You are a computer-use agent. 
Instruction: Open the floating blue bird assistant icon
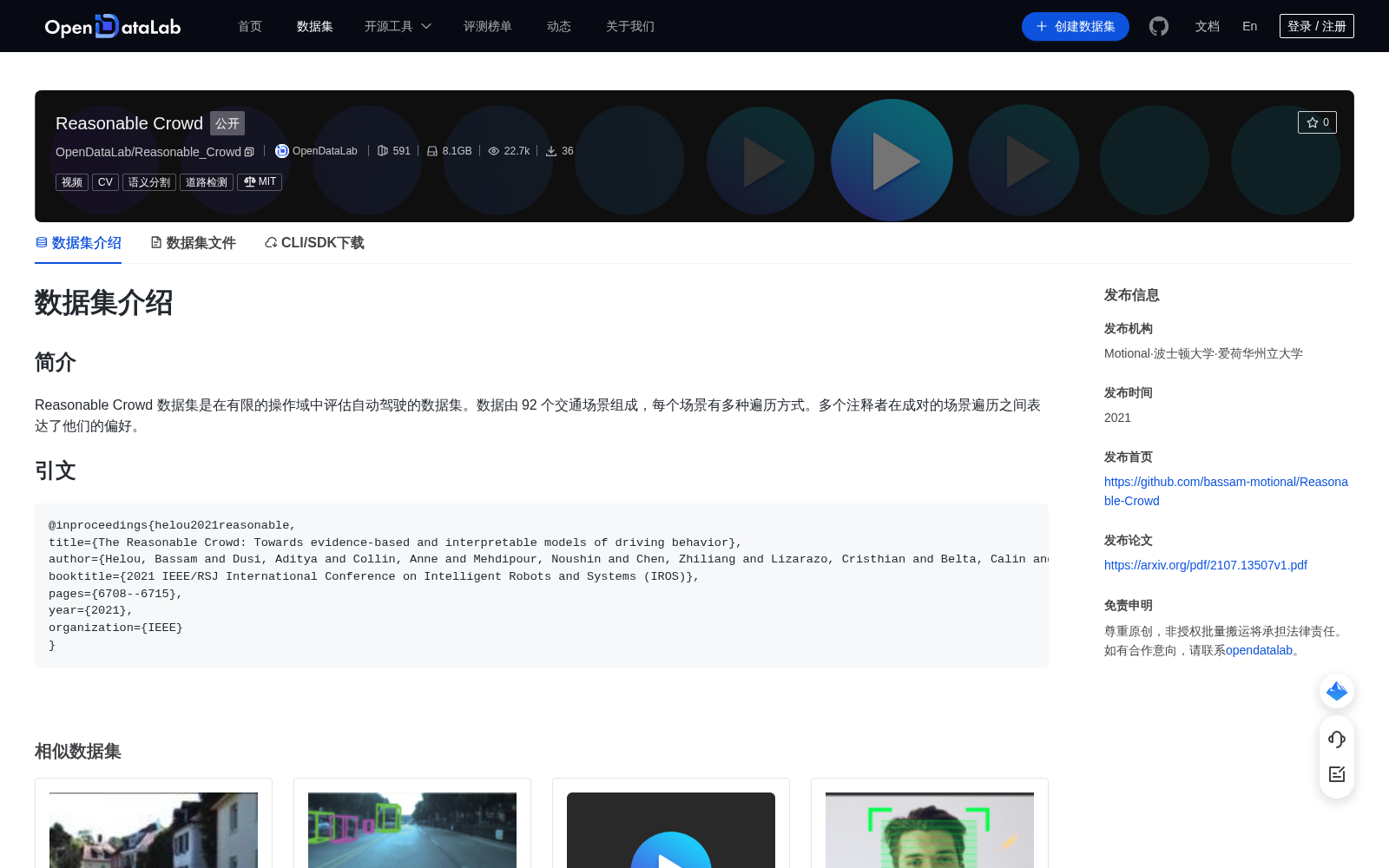point(1337,691)
